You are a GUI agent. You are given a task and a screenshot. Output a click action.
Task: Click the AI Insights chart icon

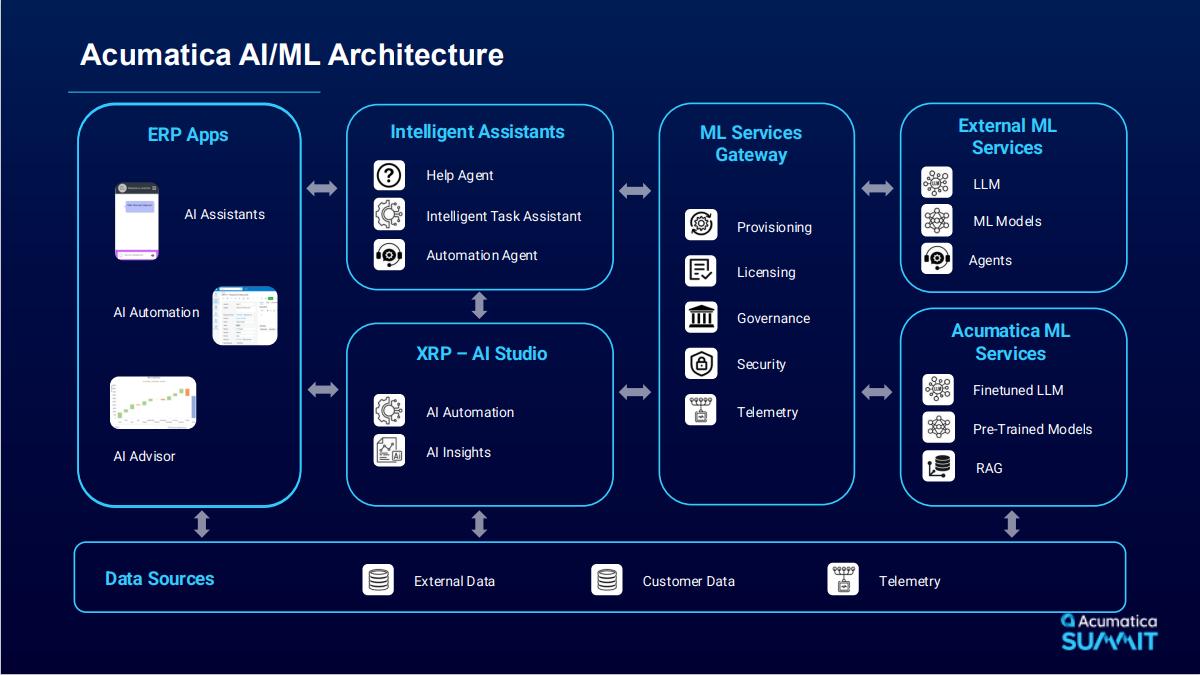(x=389, y=451)
